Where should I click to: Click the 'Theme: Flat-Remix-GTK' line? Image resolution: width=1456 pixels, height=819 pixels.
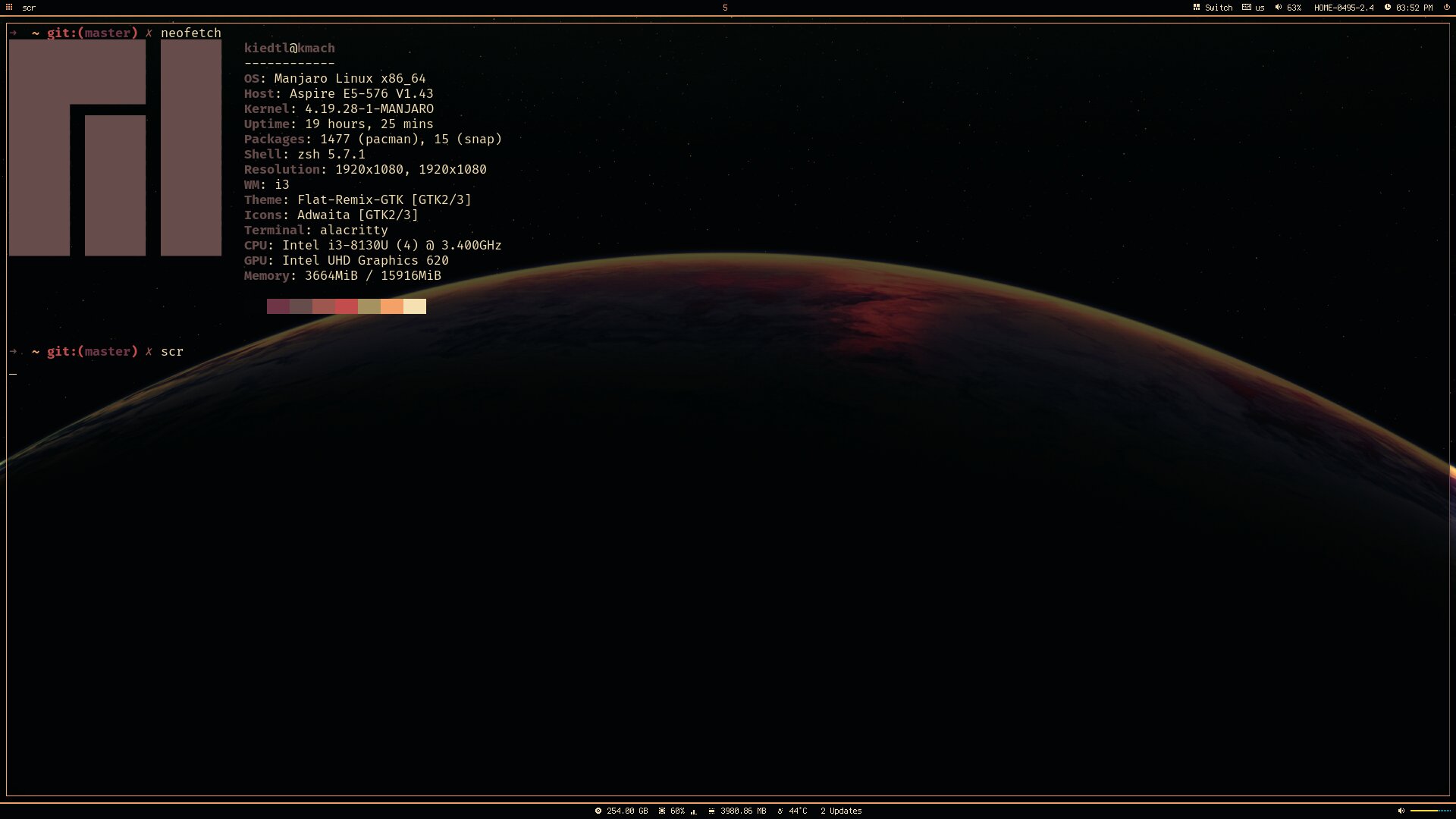click(x=358, y=199)
